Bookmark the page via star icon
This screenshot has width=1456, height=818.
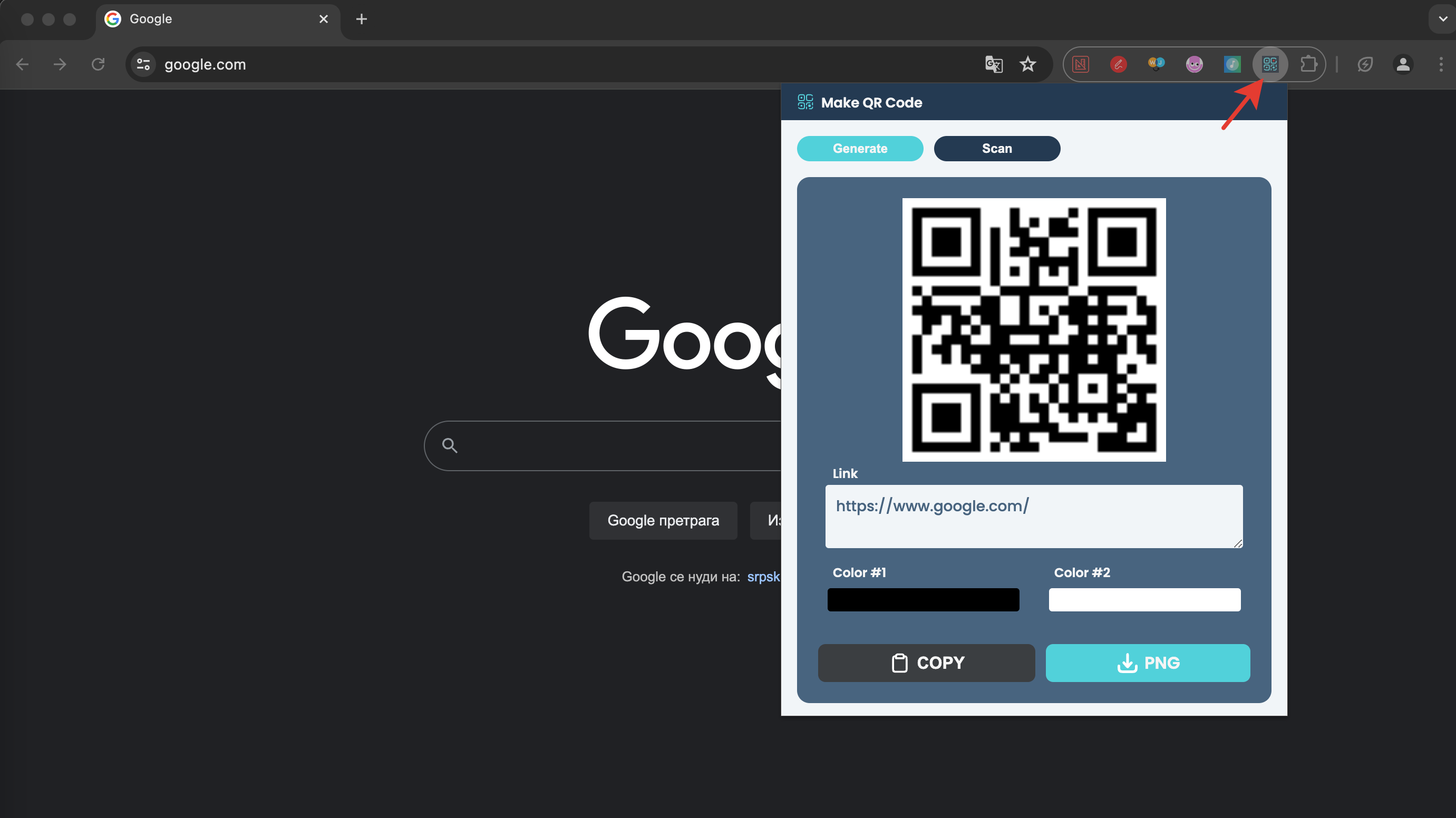[x=1028, y=64]
